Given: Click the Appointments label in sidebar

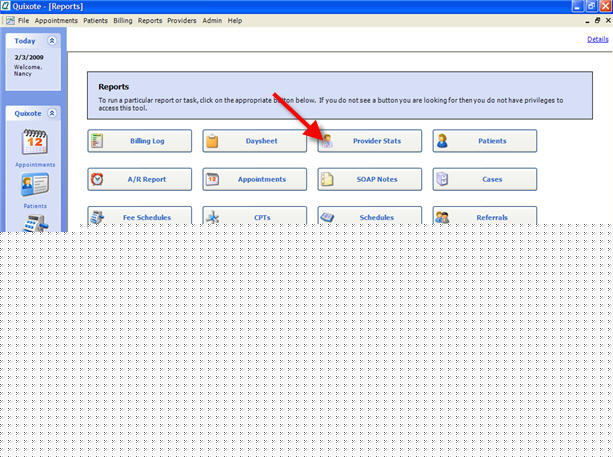Looking at the screenshot, I should [35, 165].
